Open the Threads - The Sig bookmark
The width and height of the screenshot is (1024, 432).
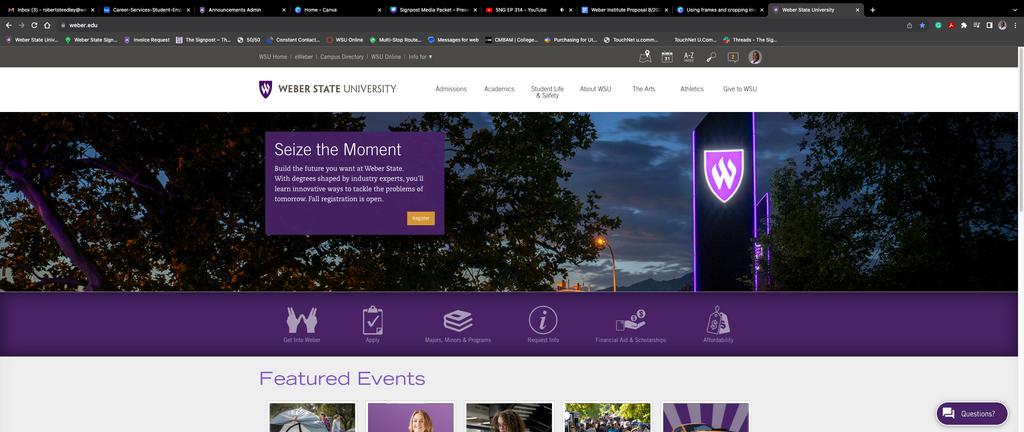click(x=750, y=40)
